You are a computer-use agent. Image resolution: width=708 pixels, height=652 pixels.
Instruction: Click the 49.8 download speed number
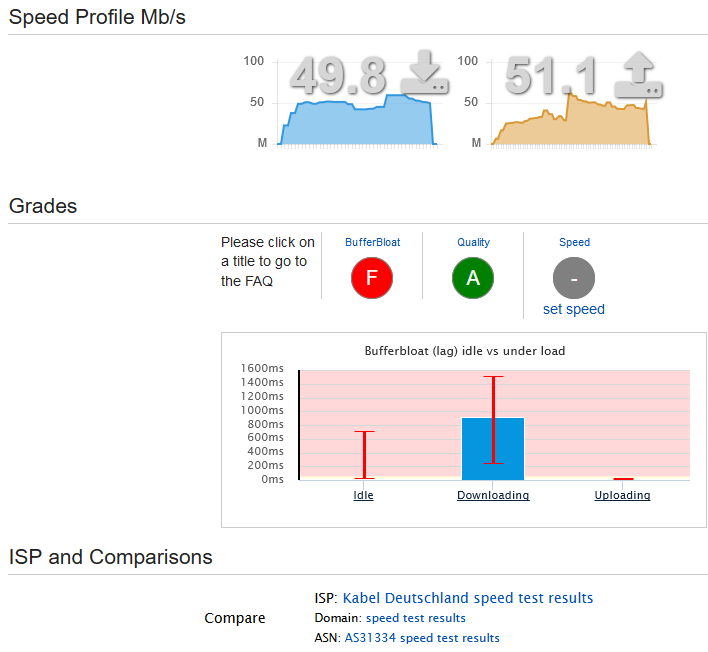[x=339, y=76]
